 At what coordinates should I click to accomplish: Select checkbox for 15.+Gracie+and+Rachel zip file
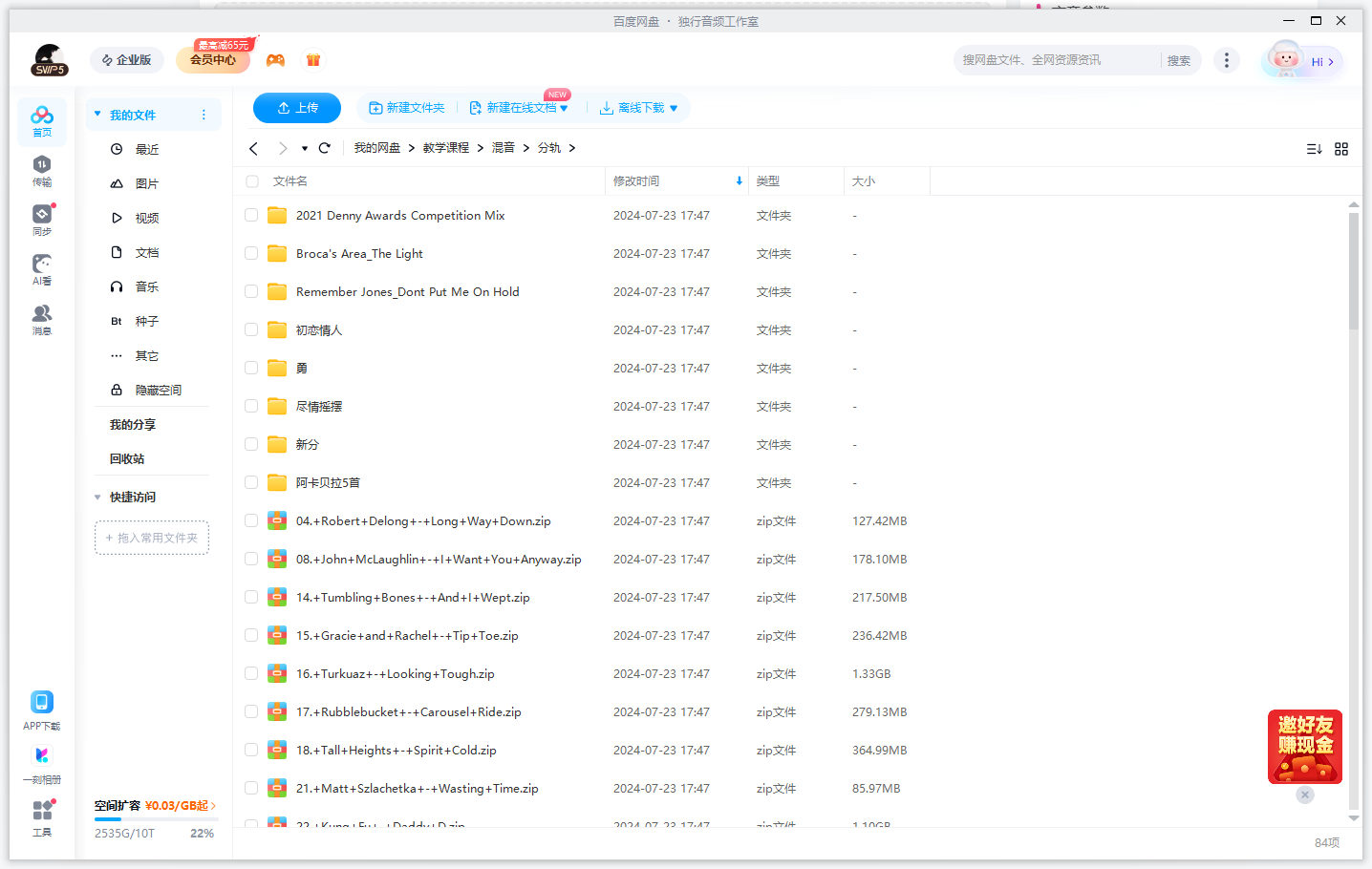click(x=251, y=636)
